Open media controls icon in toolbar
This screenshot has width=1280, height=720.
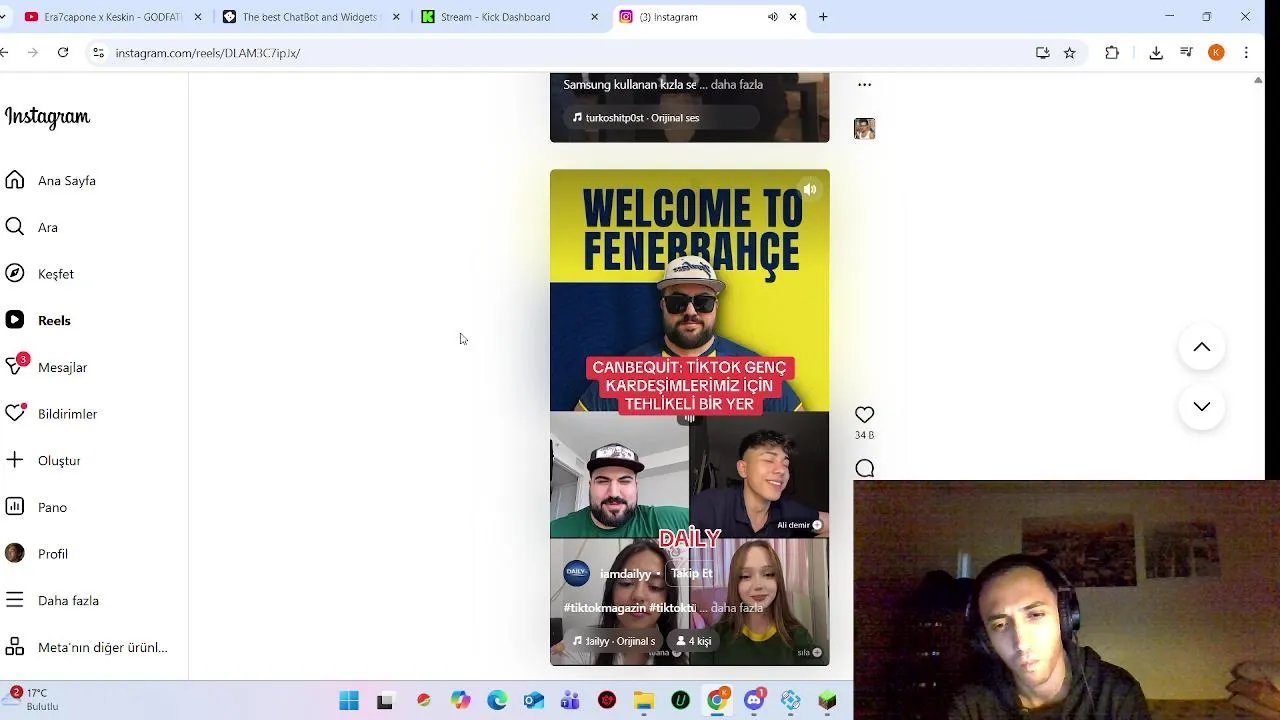pyautogui.click(x=1186, y=53)
